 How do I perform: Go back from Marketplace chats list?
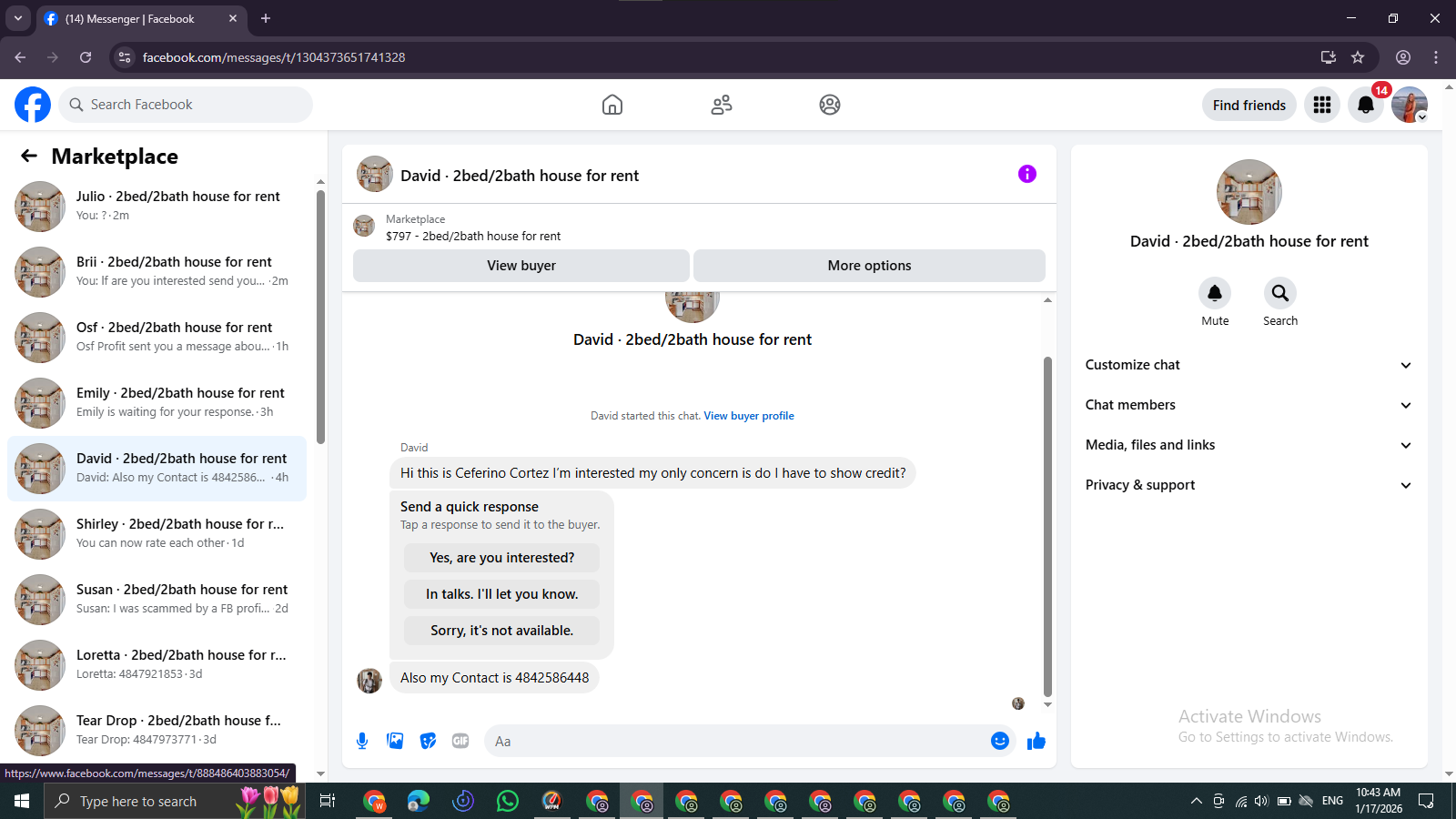pos(29,156)
